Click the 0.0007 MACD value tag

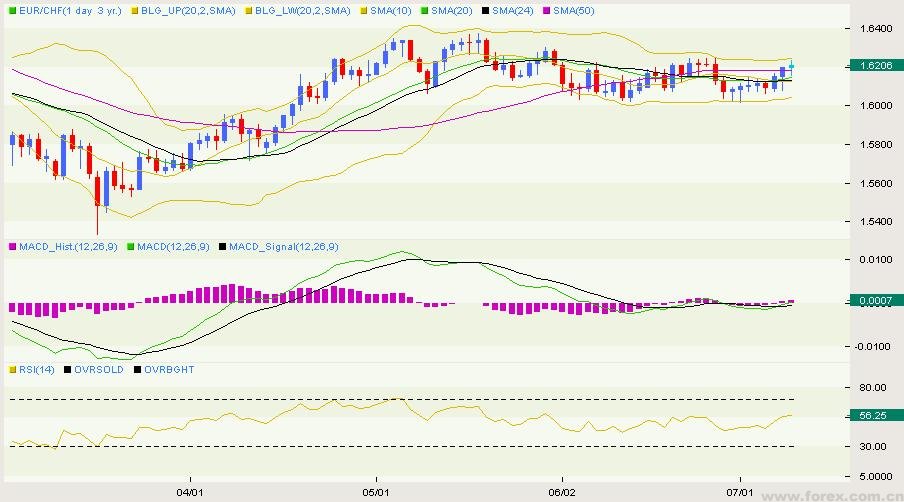(873, 300)
